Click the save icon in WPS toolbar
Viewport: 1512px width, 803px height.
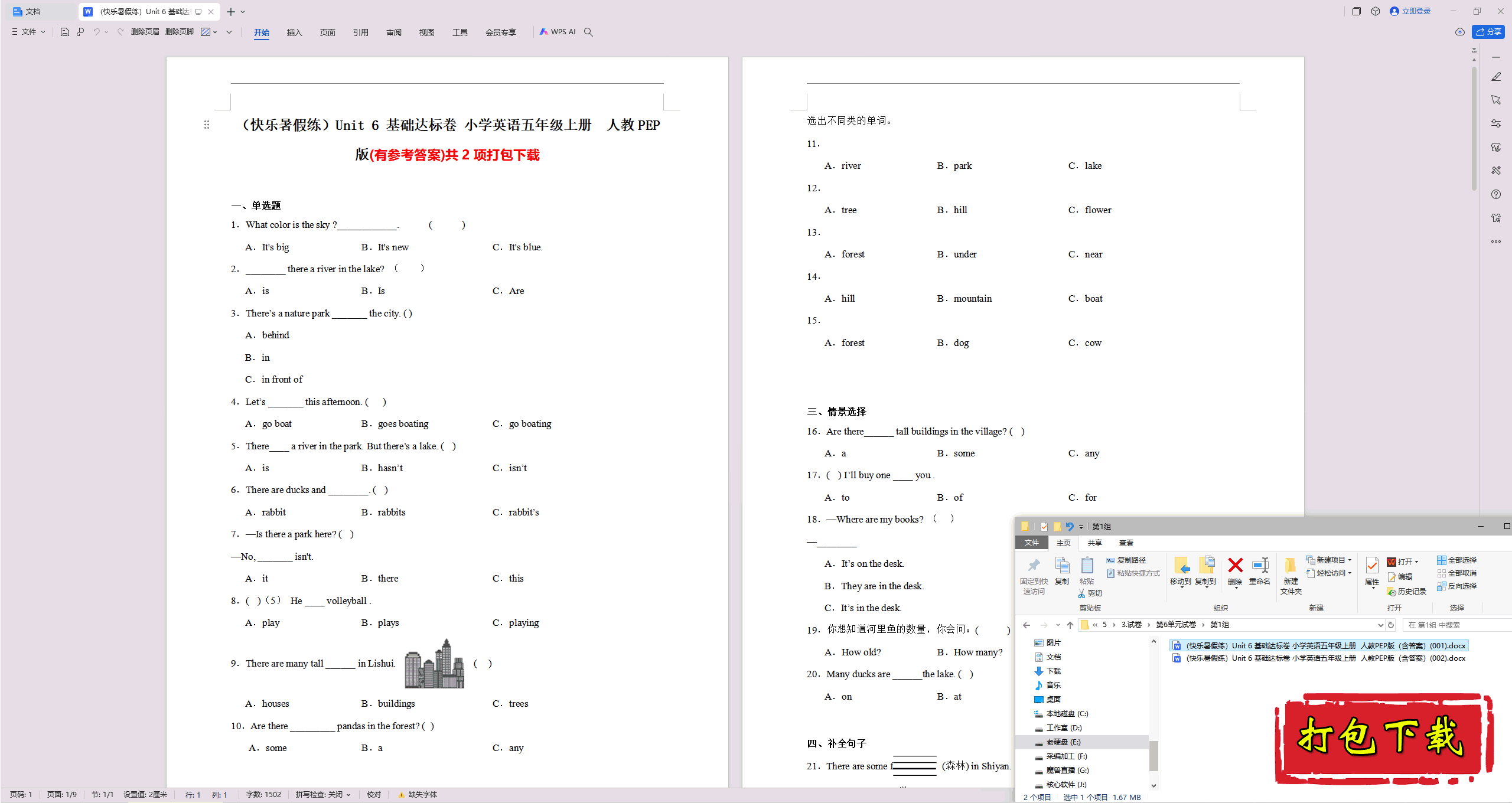[65, 32]
